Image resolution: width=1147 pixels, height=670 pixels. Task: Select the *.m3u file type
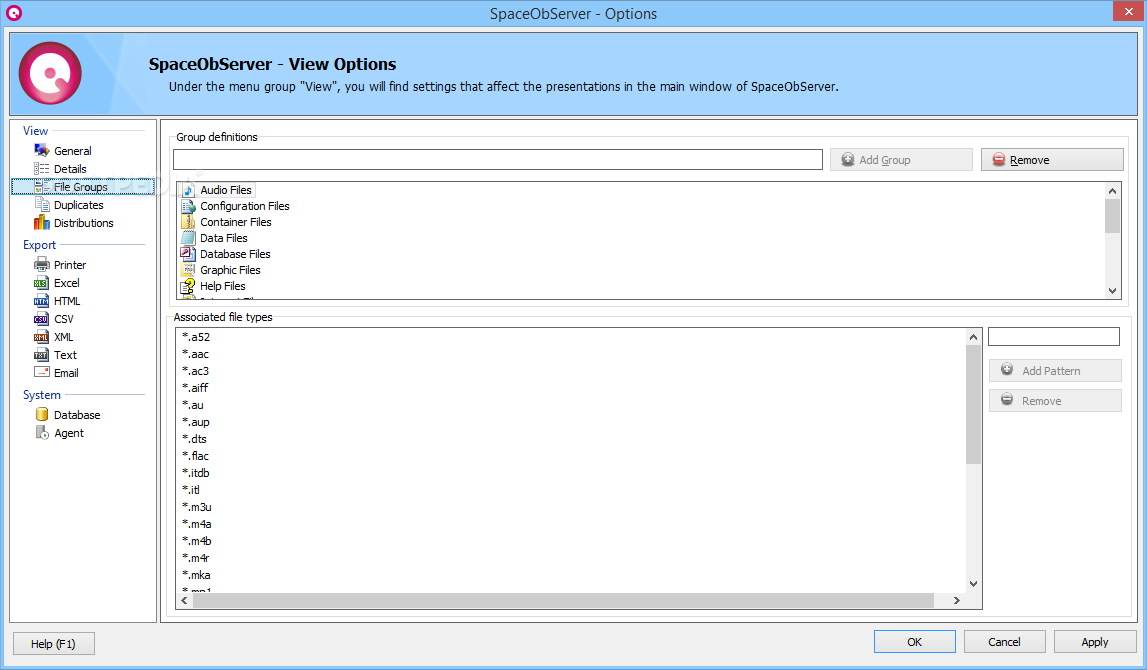coord(197,507)
